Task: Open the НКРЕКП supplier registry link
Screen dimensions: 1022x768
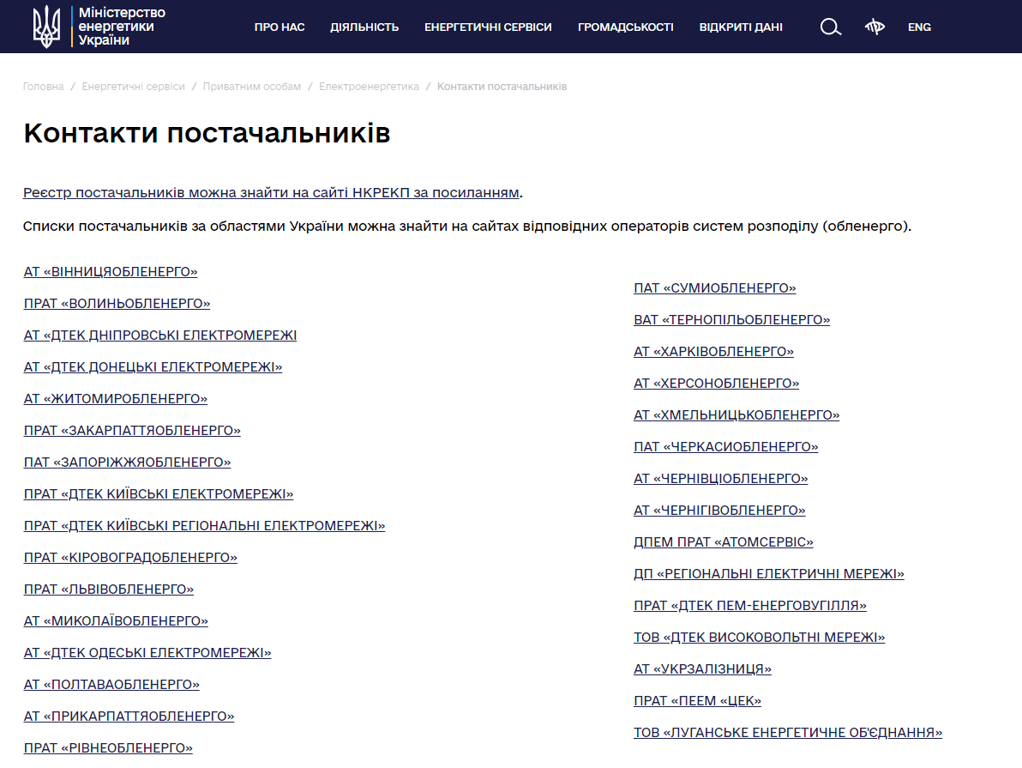Action: tap(269, 193)
